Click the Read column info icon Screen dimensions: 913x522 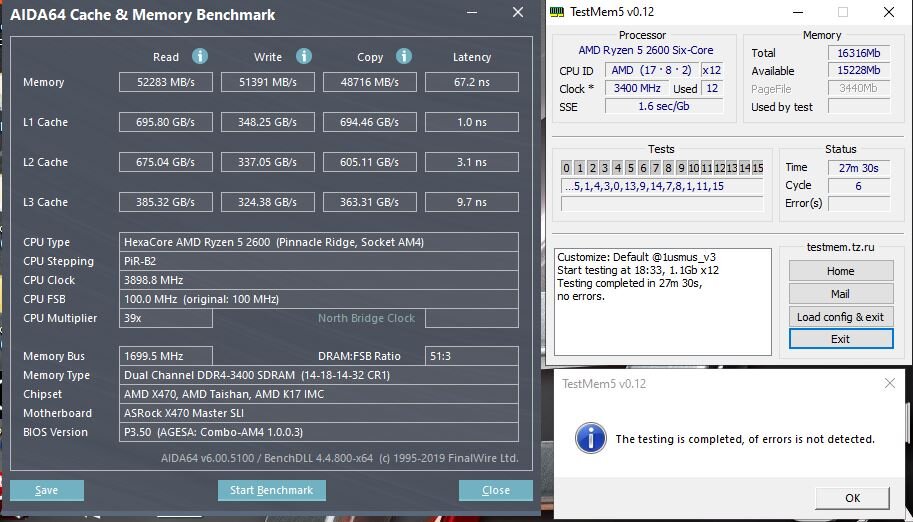200,57
